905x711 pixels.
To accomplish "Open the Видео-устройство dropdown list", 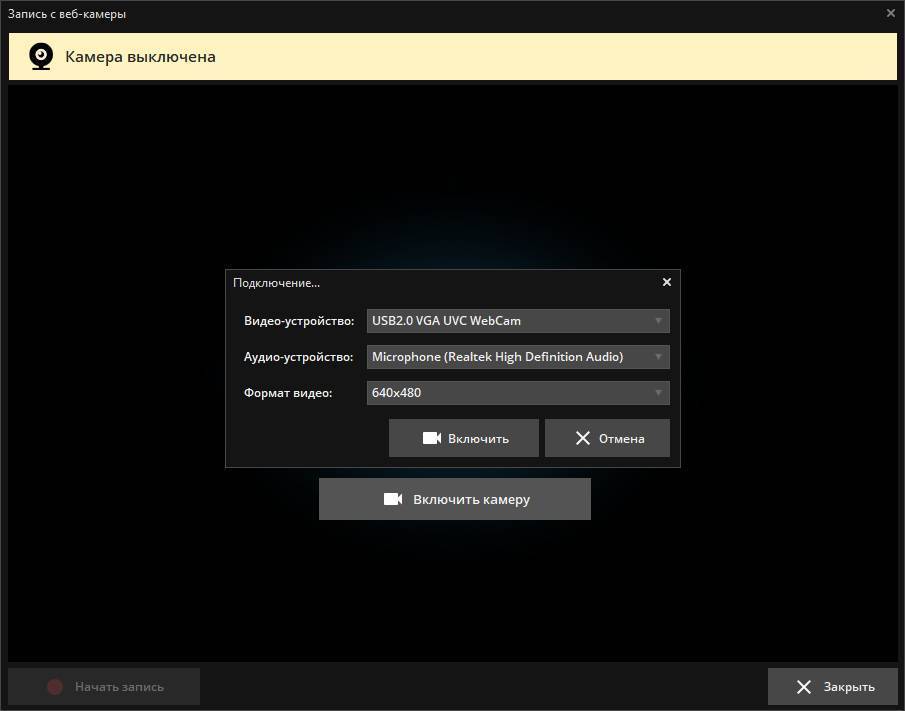I will (x=658, y=321).
